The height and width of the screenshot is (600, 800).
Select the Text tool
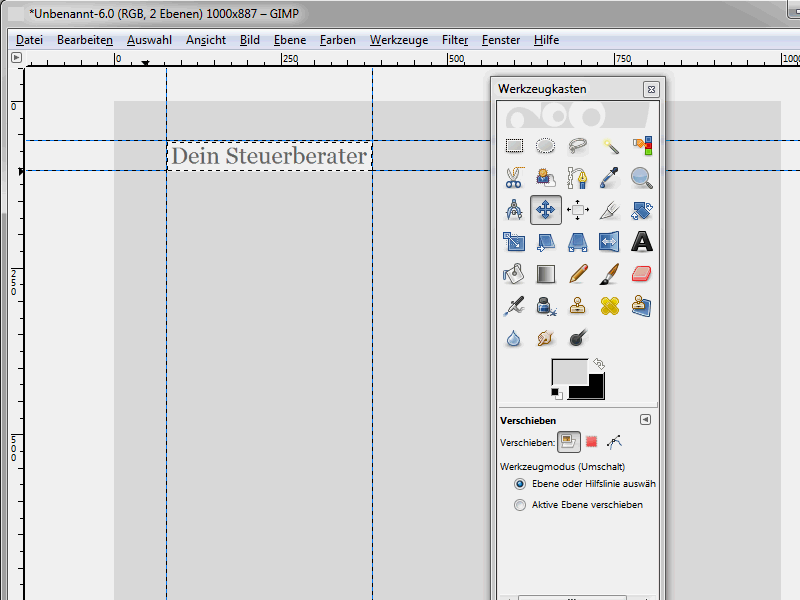(642, 242)
